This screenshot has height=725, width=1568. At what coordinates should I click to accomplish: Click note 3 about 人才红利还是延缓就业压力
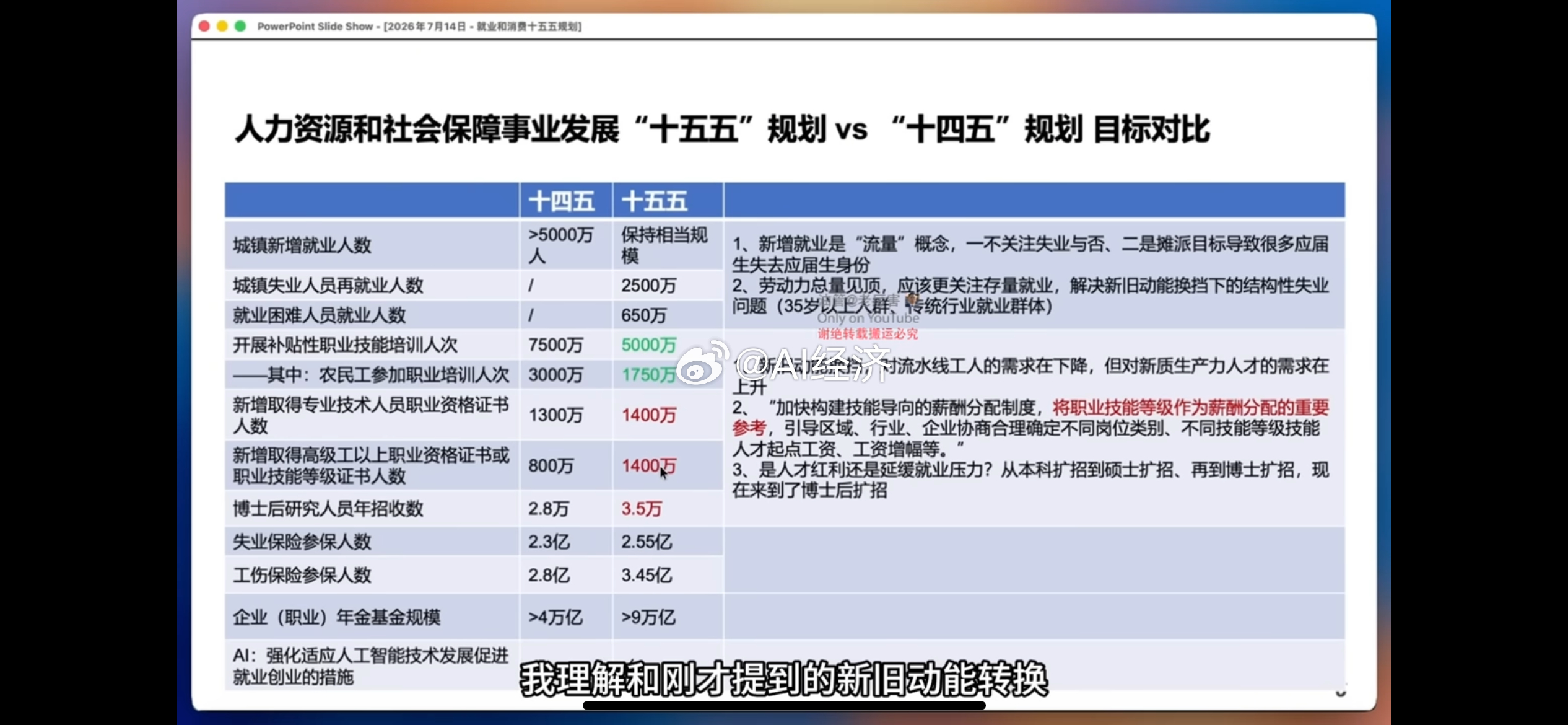(1030, 480)
